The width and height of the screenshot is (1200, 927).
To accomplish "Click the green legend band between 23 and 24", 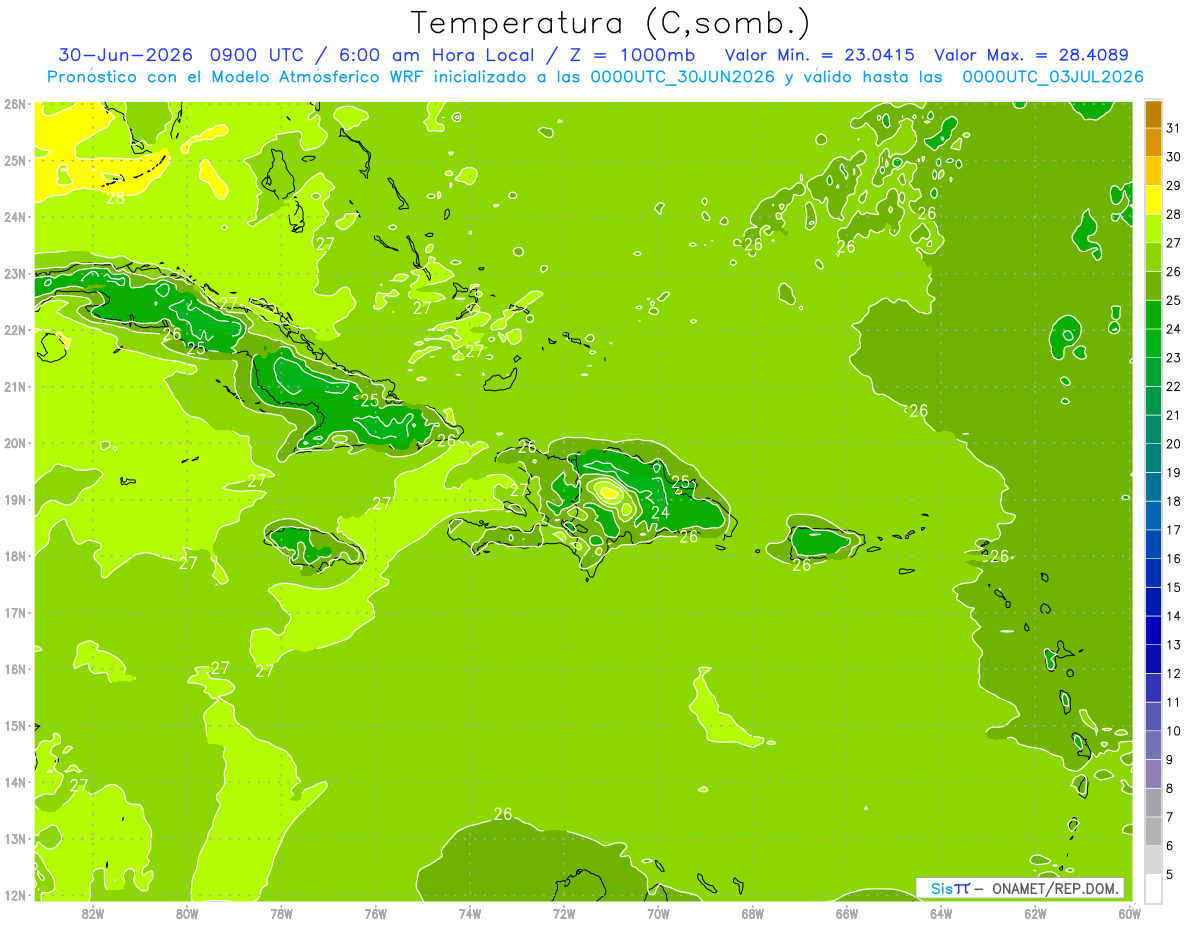I will 1153,343.
